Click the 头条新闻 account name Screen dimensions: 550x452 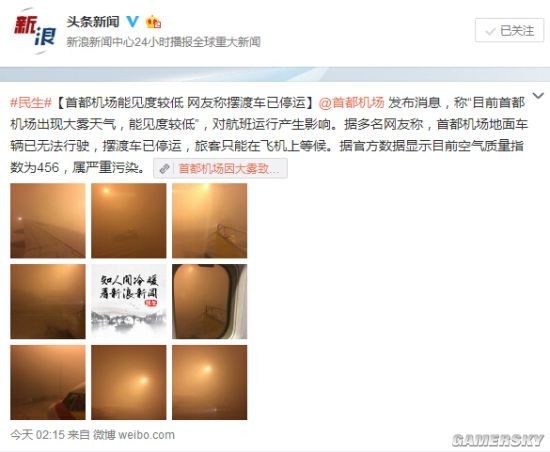point(93,22)
